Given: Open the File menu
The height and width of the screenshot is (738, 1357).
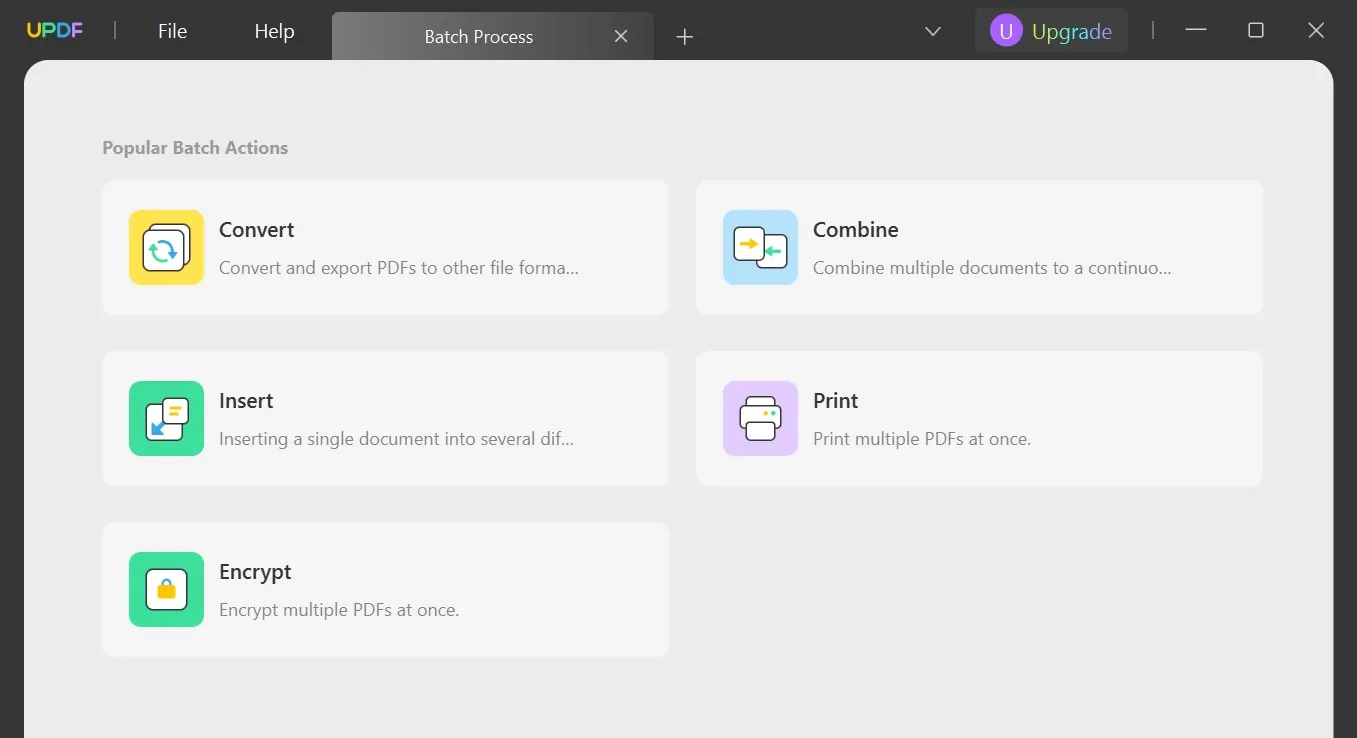Looking at the screenshot, I should pyautogui.click(x=171, y=30).
